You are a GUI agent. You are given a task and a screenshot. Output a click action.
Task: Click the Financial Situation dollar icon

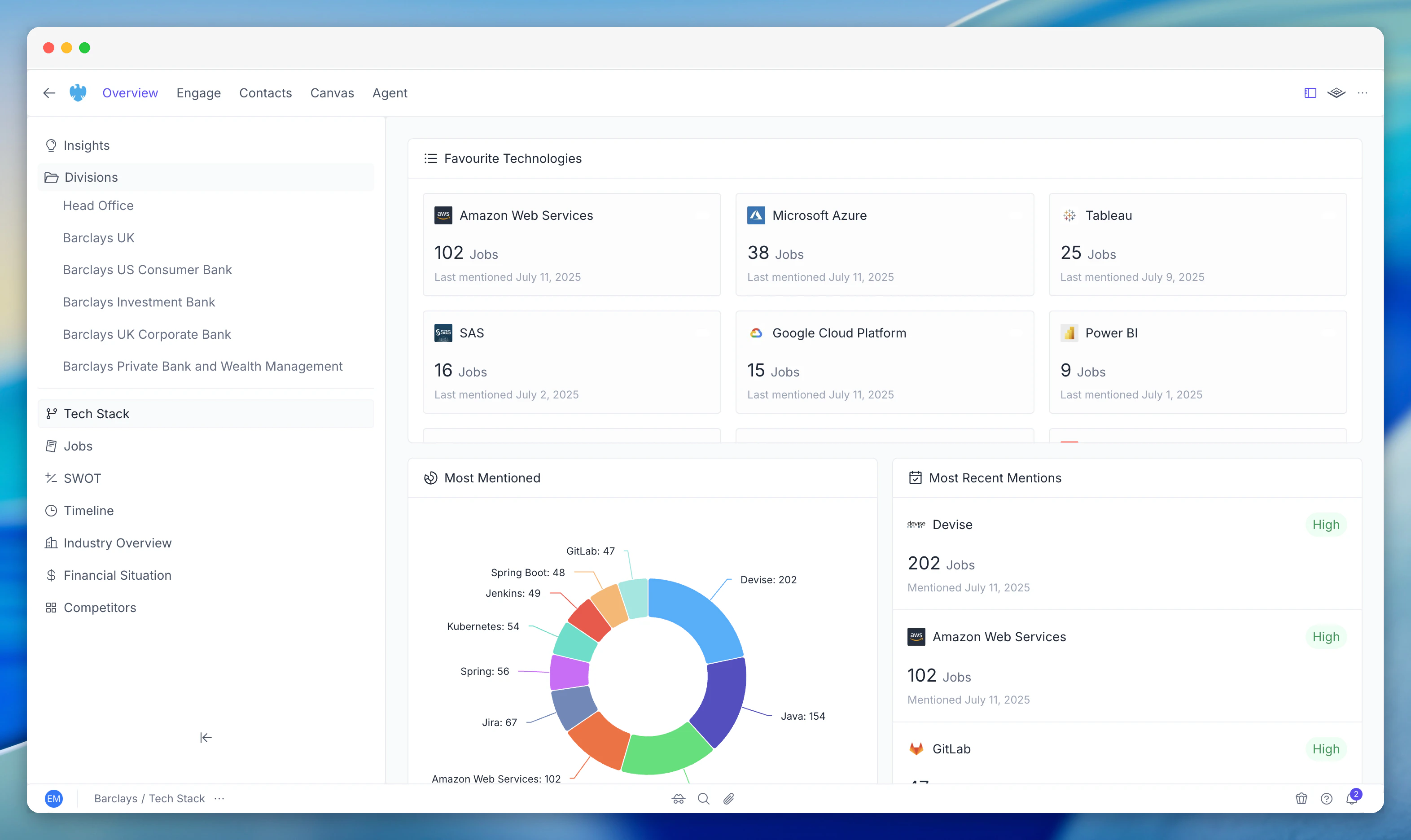point(51,575)
